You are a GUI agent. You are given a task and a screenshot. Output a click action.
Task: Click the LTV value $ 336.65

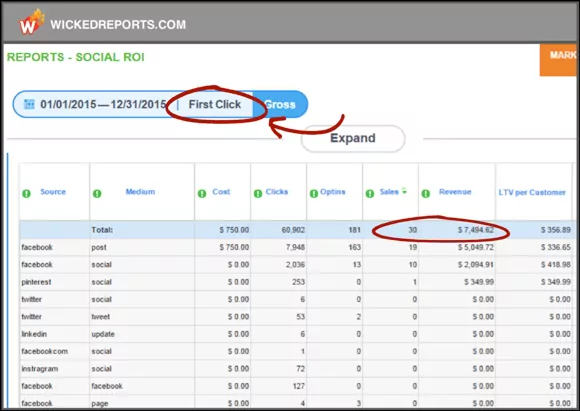[x=556, y=247]
